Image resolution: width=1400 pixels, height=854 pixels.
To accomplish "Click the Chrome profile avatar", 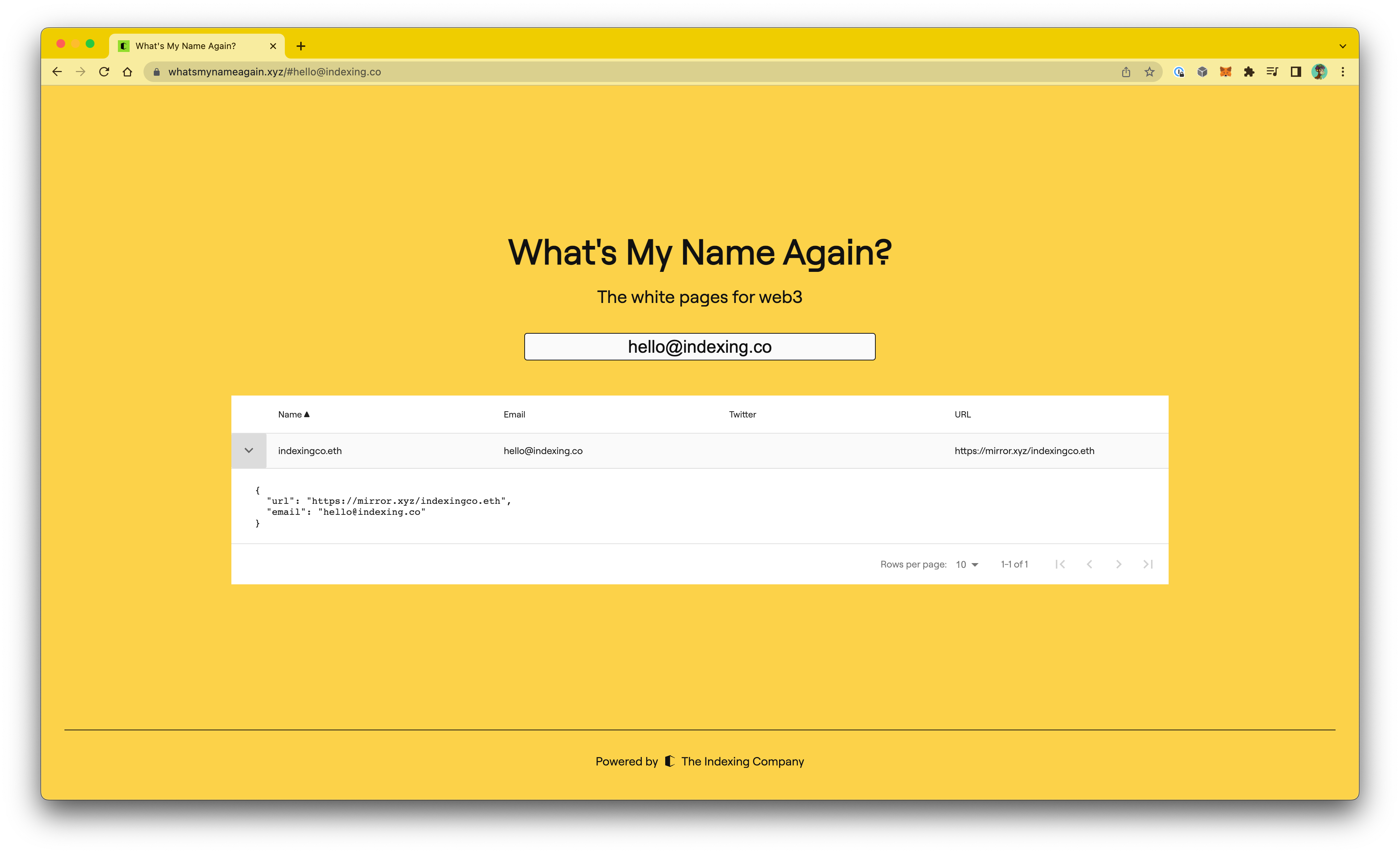I will (1320, 72).
